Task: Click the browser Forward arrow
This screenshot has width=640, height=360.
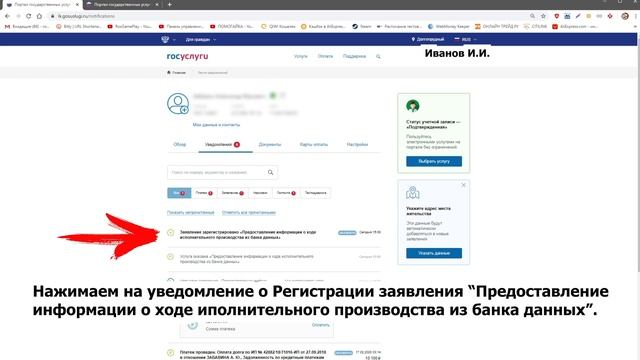Action: (x=18, y=16)
